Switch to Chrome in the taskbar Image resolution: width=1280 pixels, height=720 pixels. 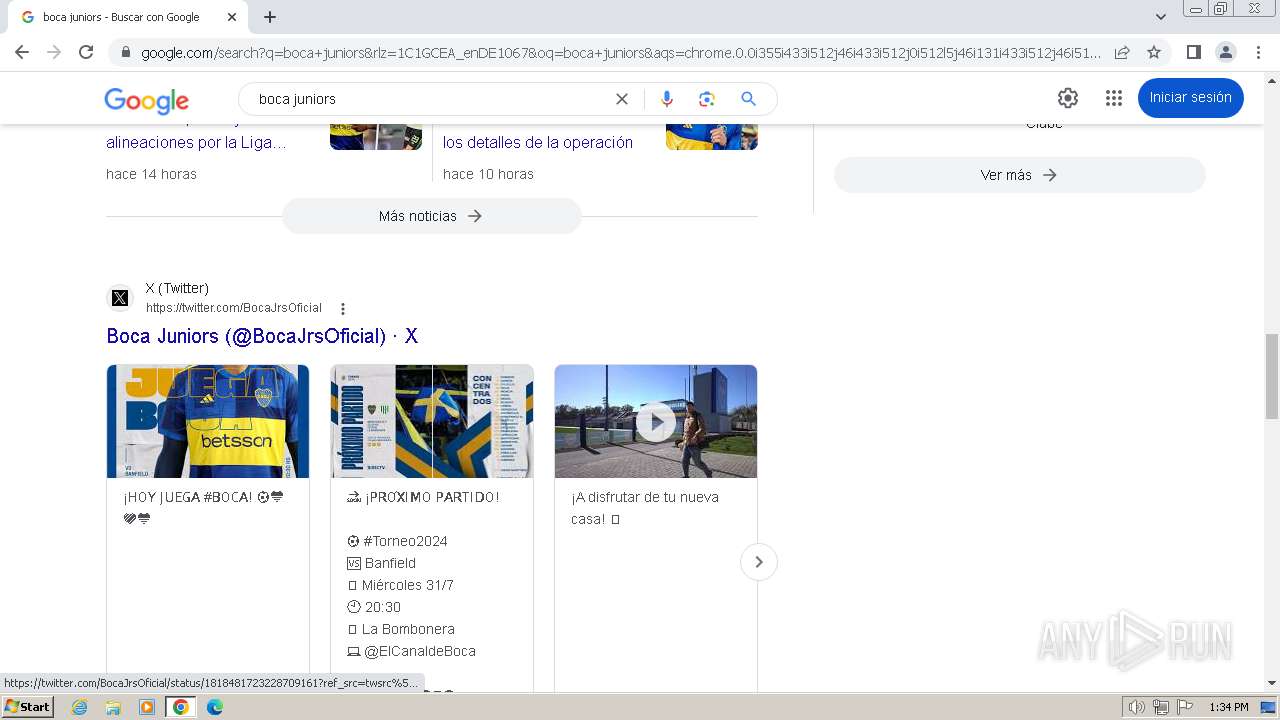pyautogui.click(x=181, y=707)
